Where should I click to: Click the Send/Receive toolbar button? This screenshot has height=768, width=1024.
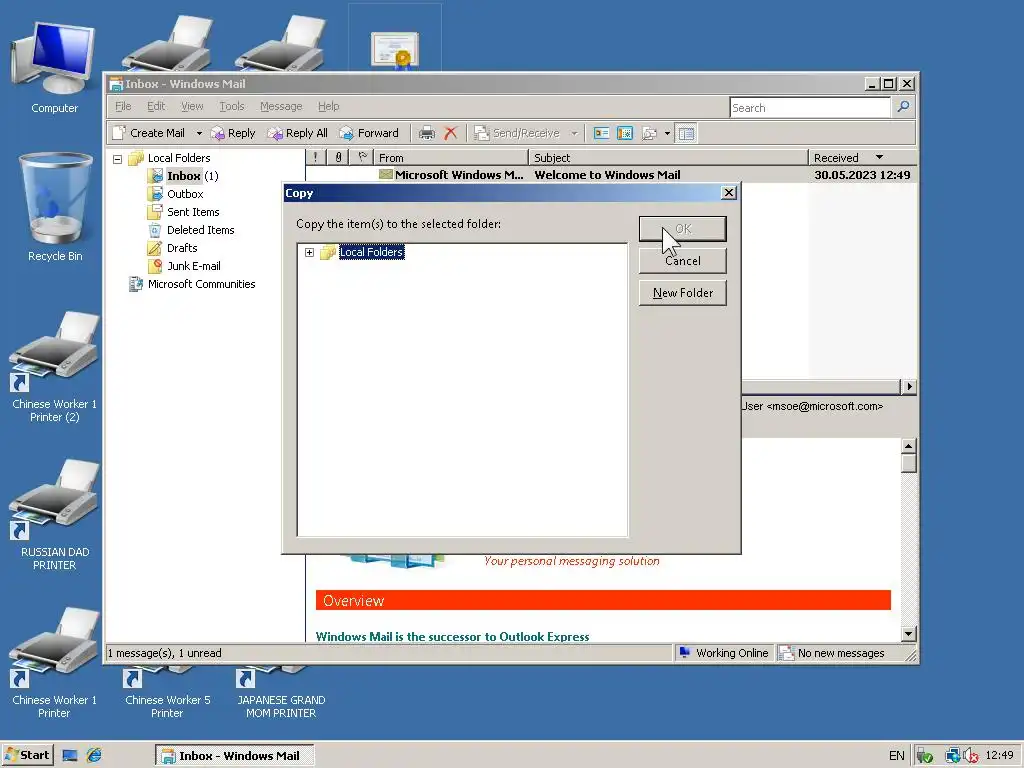point(517,133)
